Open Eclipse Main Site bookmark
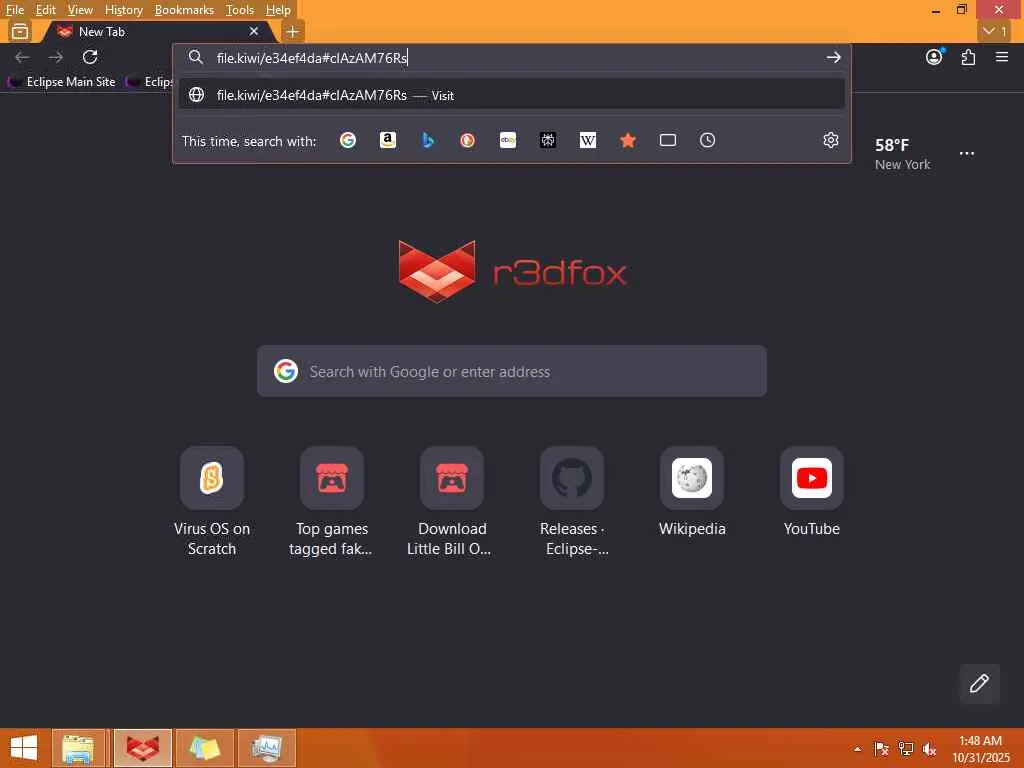The height and width of the screenshot is (768, 1024). coord(62,82)
